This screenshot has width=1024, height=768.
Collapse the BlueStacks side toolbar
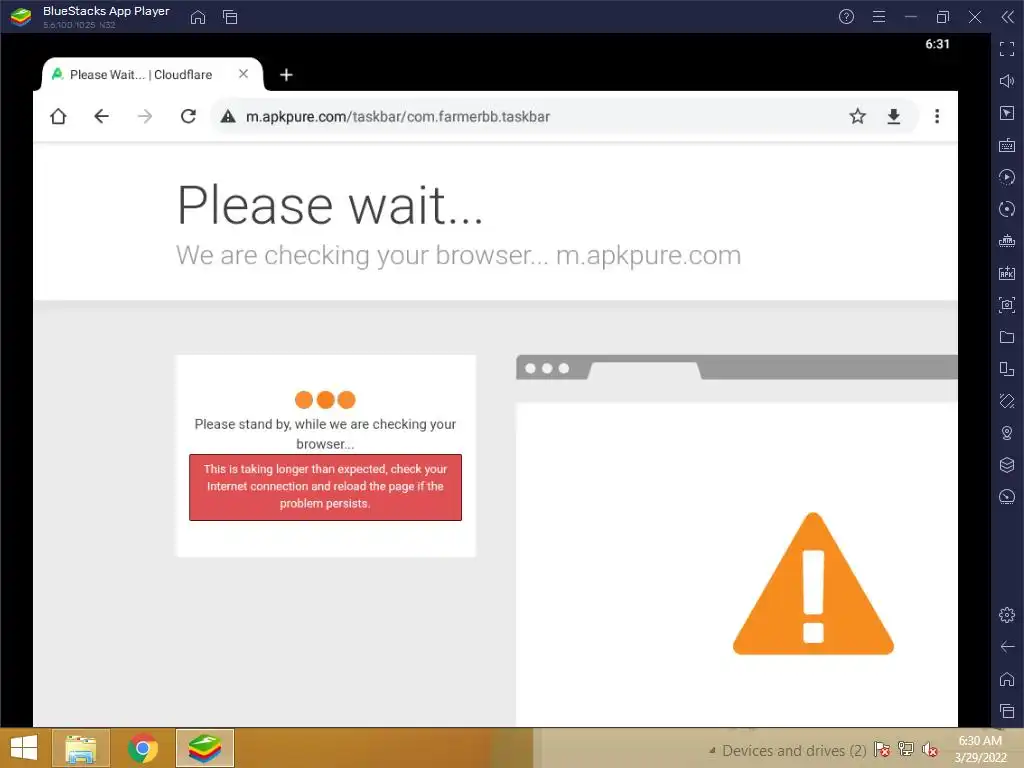tap(1008, 17)
